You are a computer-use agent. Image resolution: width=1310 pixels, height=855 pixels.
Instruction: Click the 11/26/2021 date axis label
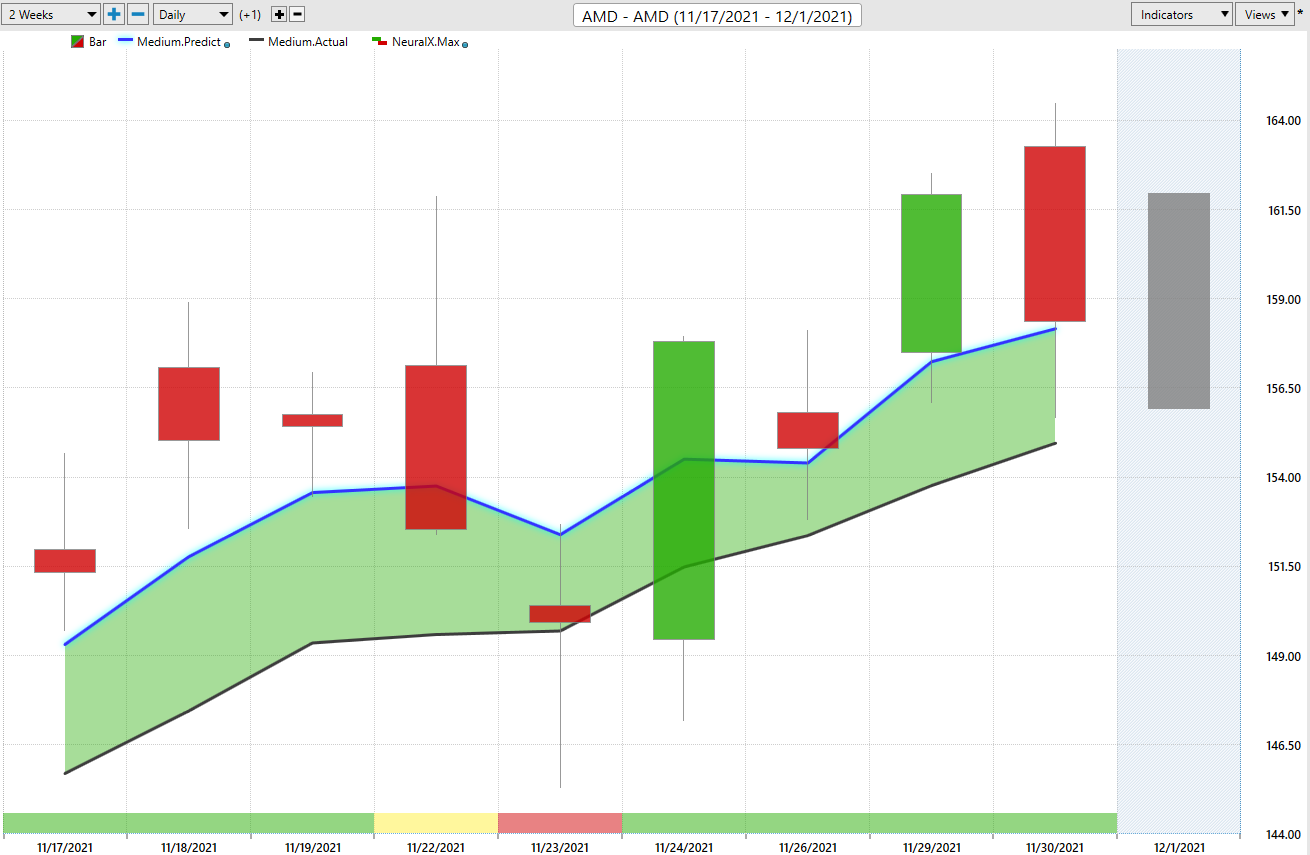click(808, 847)
